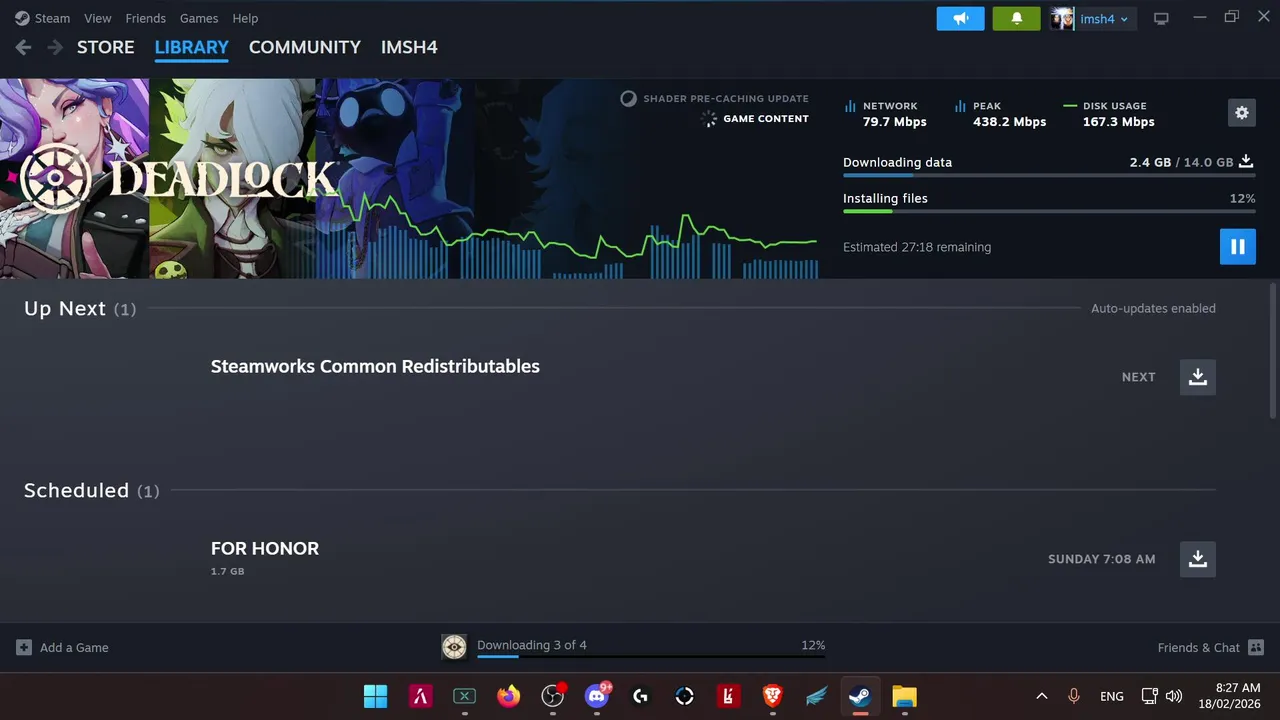Open the Help menu

click(x=245, y=18)
